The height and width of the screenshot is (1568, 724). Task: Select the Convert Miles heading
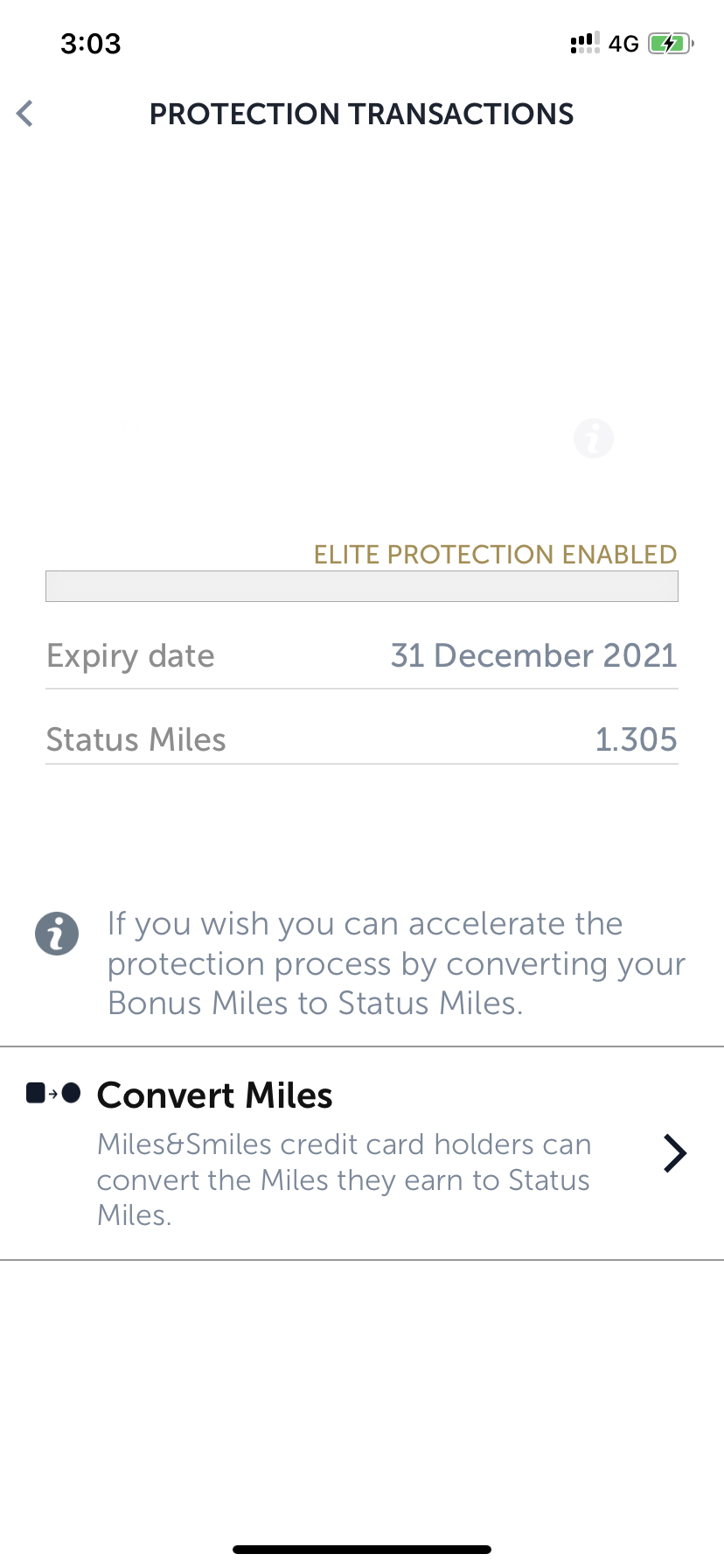[x=215, y=1095]
